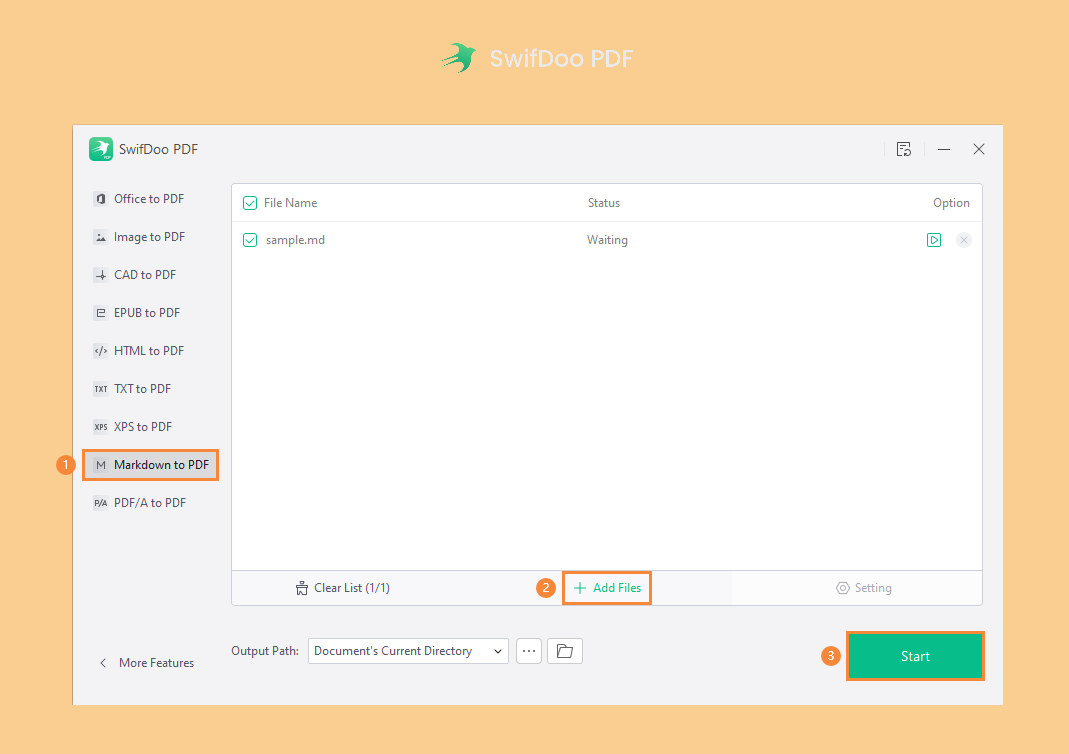This screenshot has width=1069, height=754.
Task: Open the Setting option
Action: 864,588
